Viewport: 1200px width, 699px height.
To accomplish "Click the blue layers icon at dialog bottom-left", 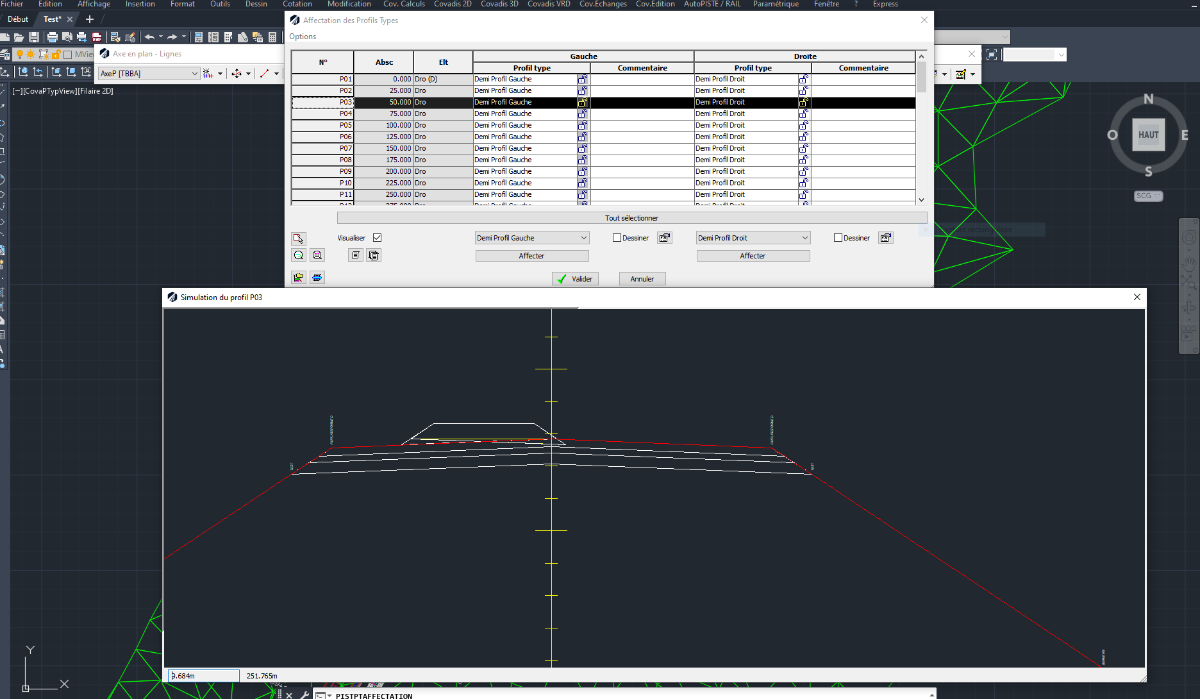I will [x=317, y=277].
